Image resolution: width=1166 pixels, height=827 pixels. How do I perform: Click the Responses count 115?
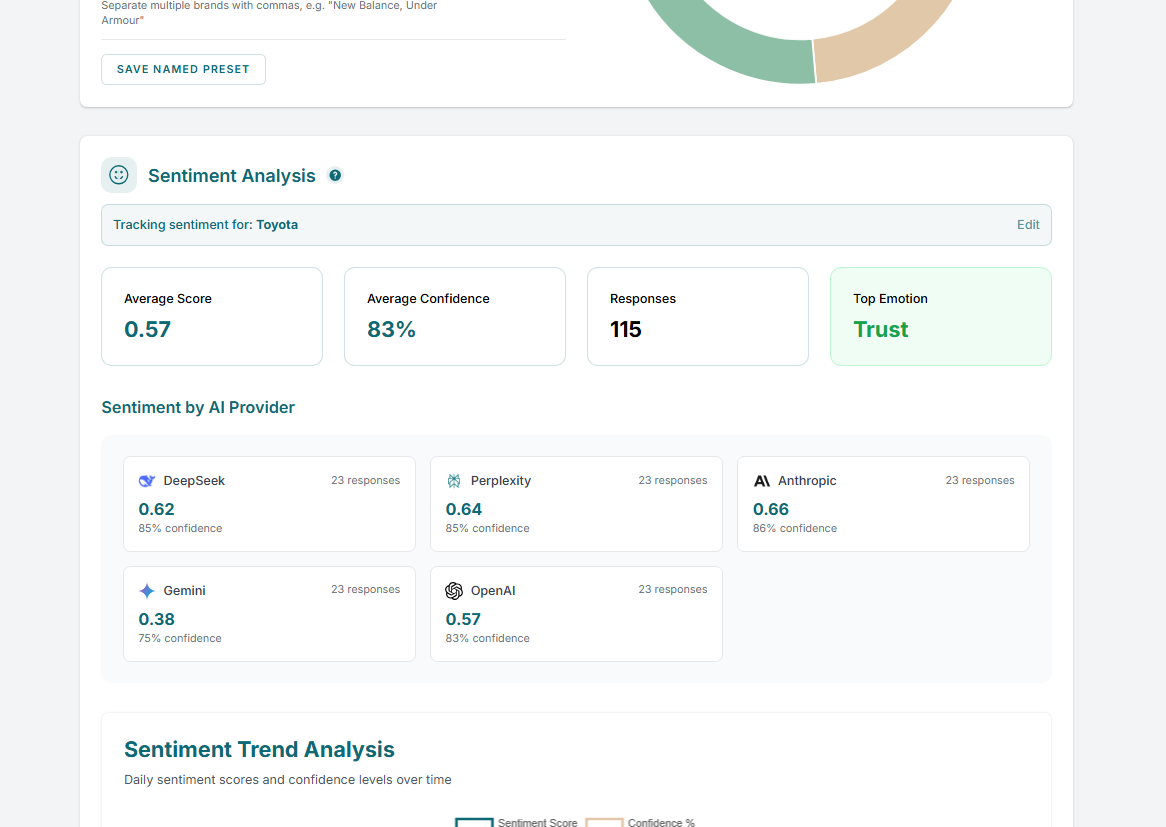(625, 329)
